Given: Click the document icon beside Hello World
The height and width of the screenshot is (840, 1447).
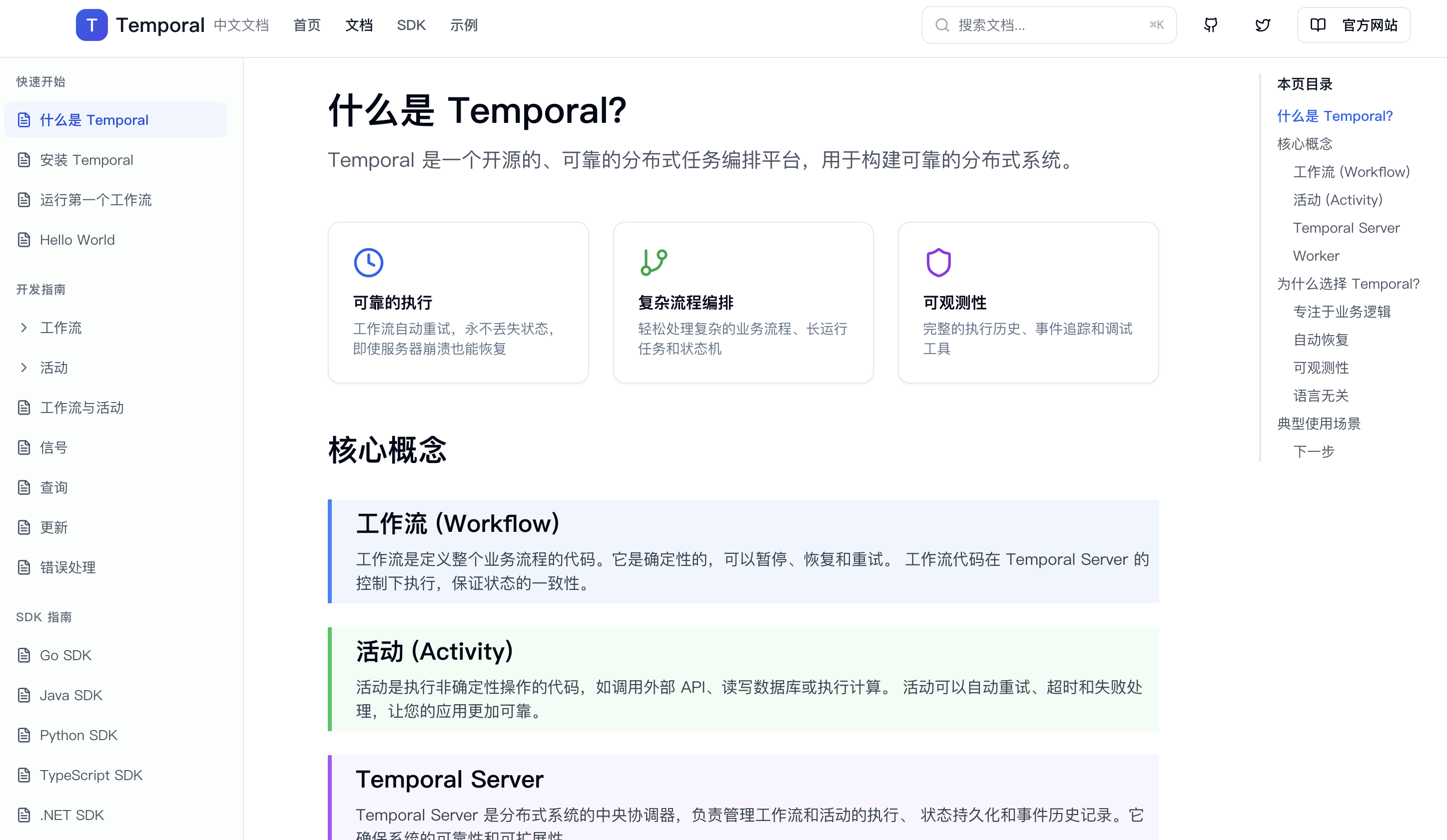Looking at the screenshot, I should [23, 239].
